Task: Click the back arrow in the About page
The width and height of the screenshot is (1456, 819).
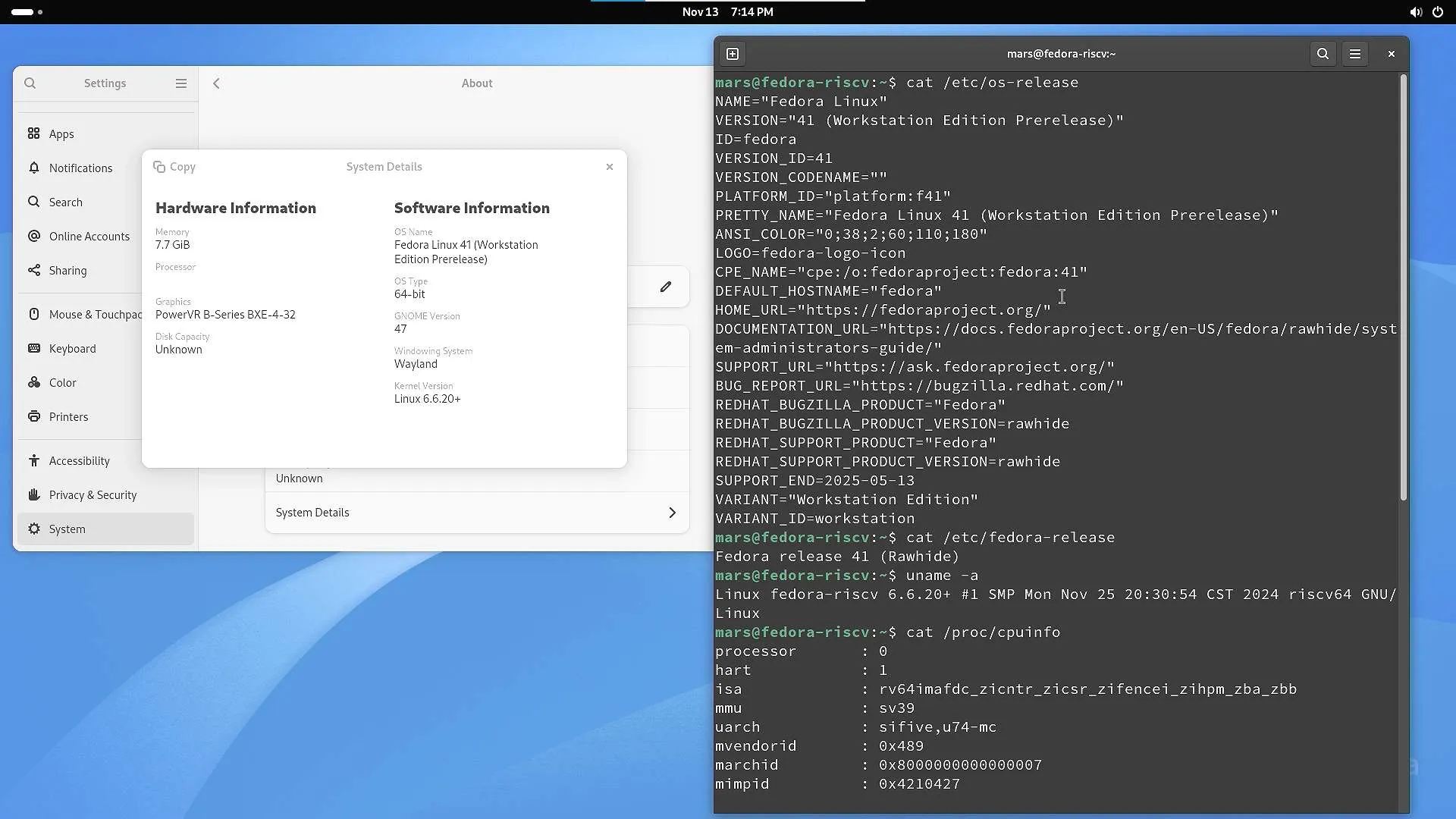Action: pyautogui.click(x=216, y=83)
